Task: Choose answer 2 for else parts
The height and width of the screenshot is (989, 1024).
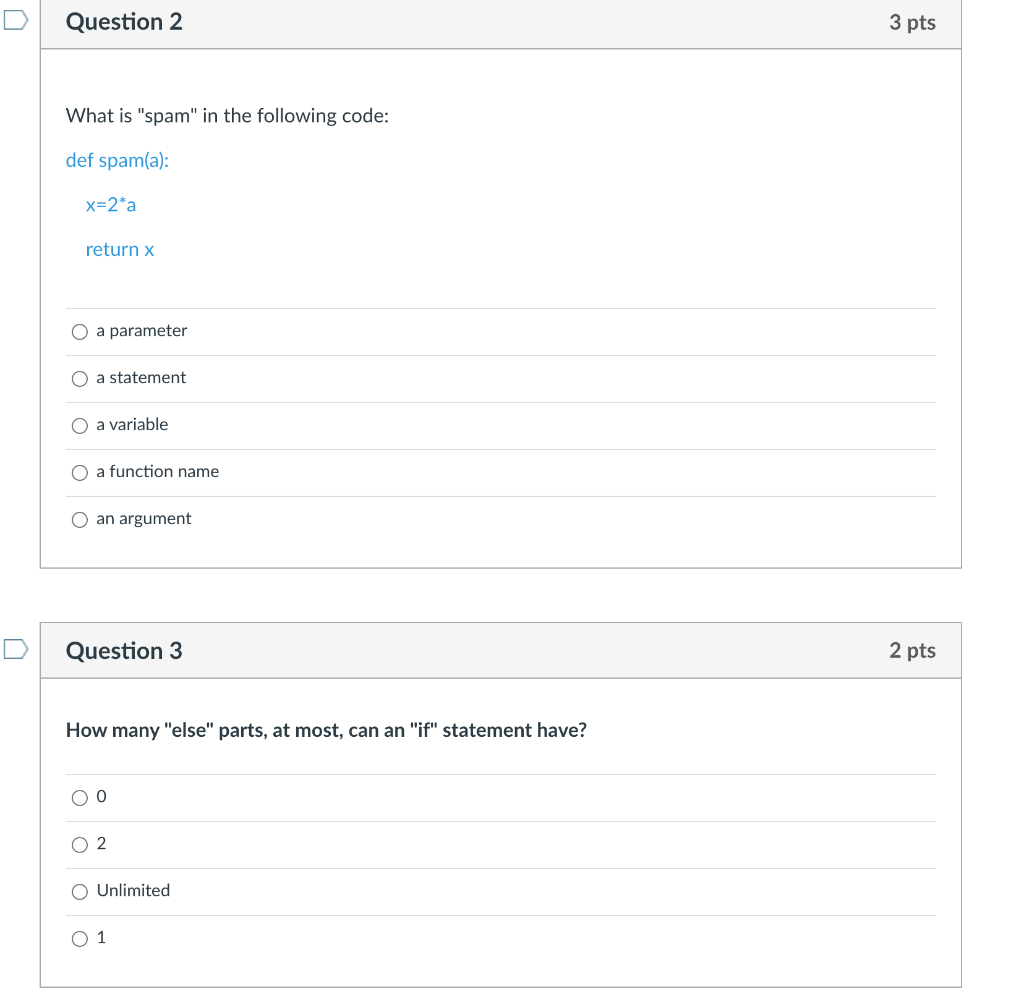Action: click(x=80, y=845)
